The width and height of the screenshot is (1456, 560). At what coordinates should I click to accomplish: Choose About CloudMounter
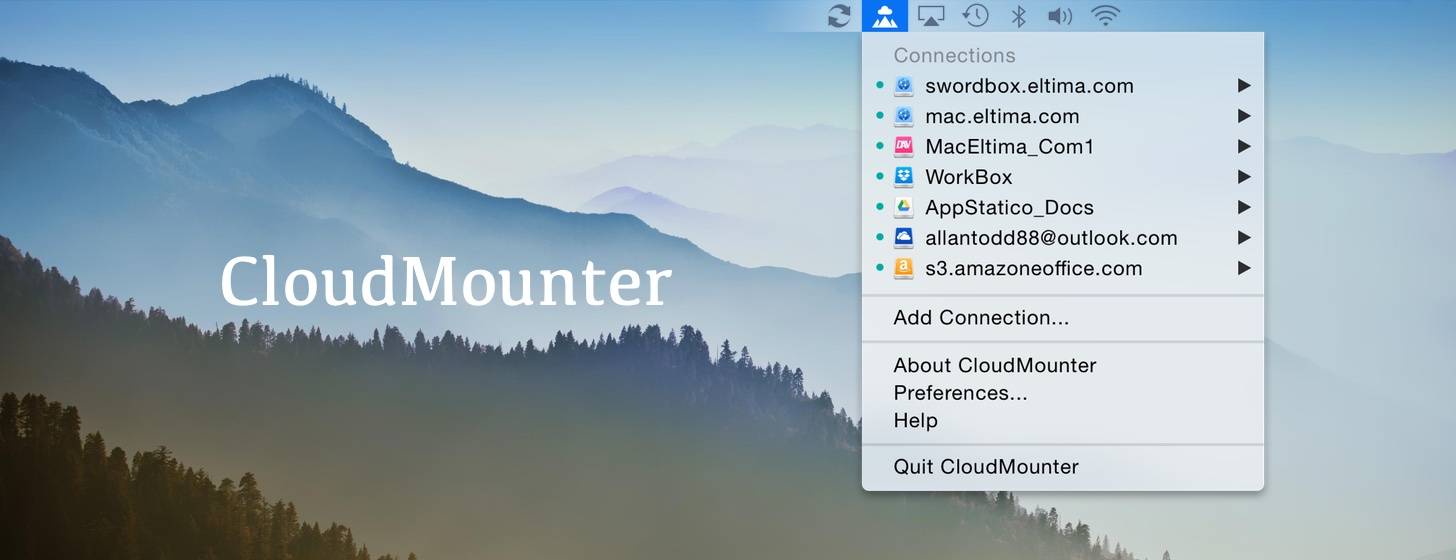point(995,366)
